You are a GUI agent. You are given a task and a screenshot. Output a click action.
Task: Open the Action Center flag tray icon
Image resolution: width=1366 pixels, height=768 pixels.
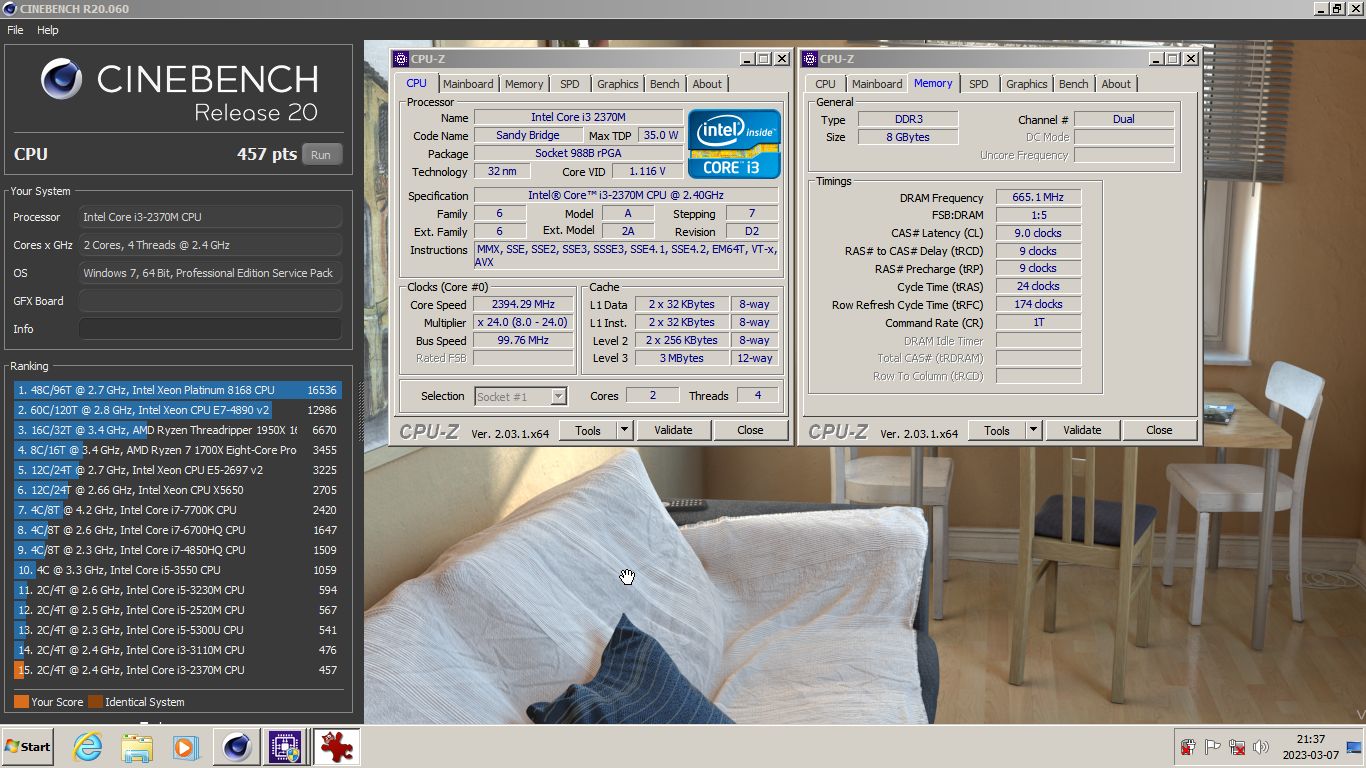click(x=1212, y=747)
